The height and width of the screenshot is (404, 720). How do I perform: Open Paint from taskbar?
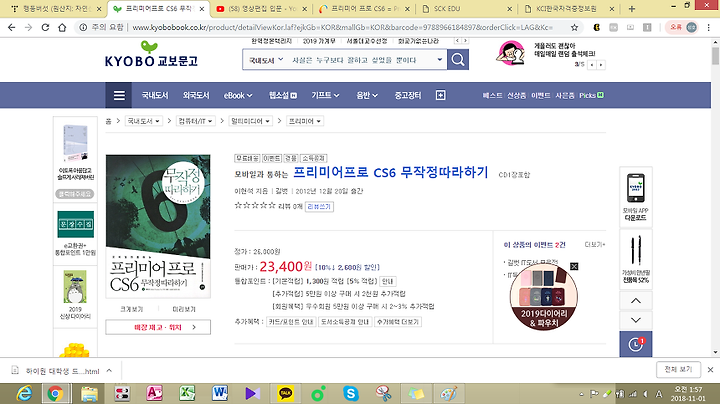click(449, 393)
